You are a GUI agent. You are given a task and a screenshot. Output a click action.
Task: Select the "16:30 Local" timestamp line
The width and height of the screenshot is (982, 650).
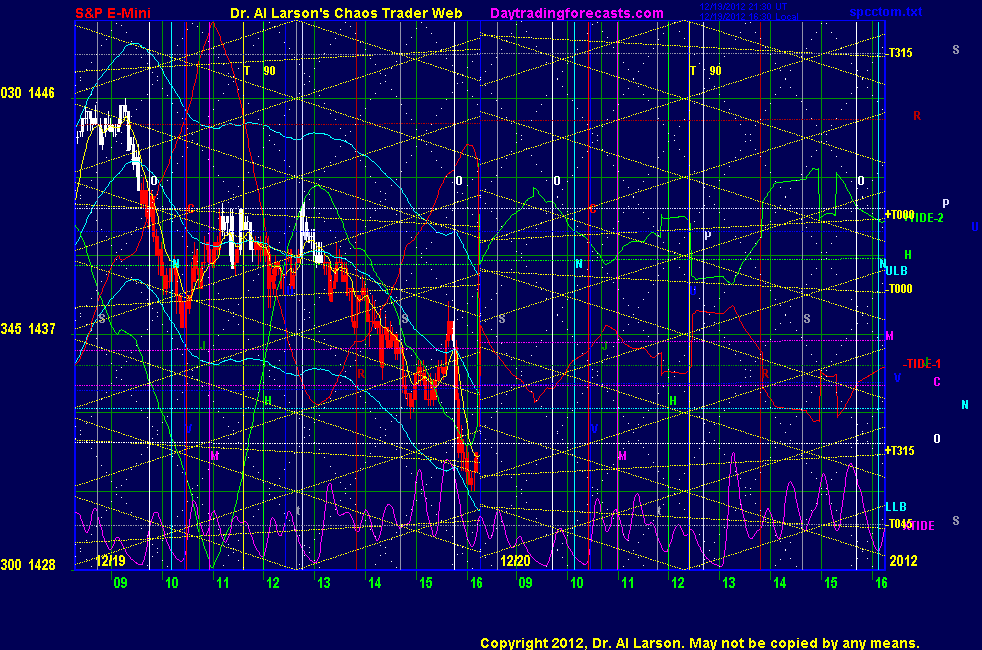749,16
